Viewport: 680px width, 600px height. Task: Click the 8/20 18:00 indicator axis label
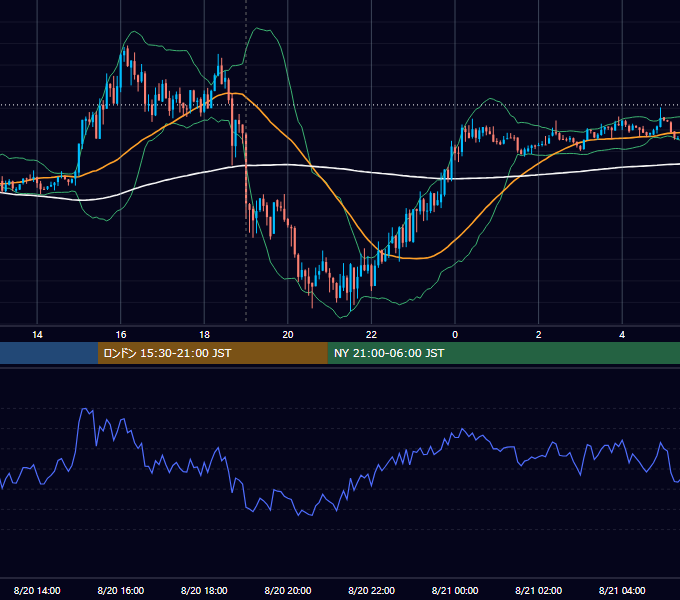204,590
